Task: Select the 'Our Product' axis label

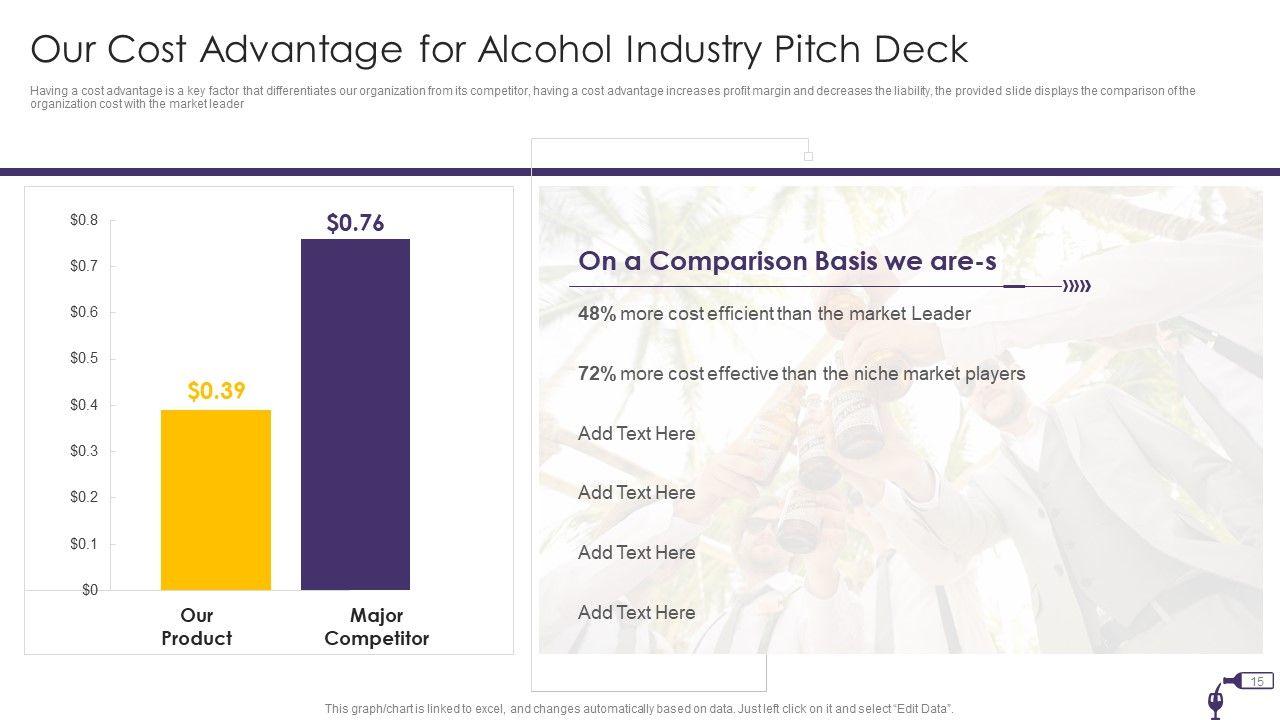Action: [x=196, y=627]
